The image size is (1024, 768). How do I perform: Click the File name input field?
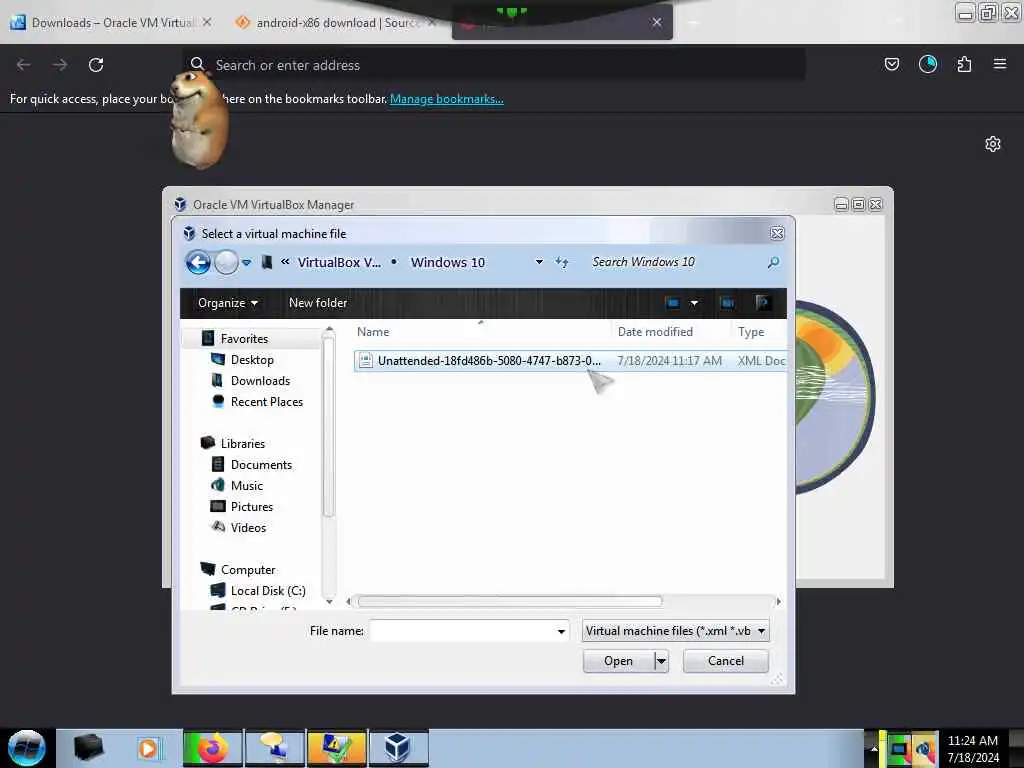point(462,631)
